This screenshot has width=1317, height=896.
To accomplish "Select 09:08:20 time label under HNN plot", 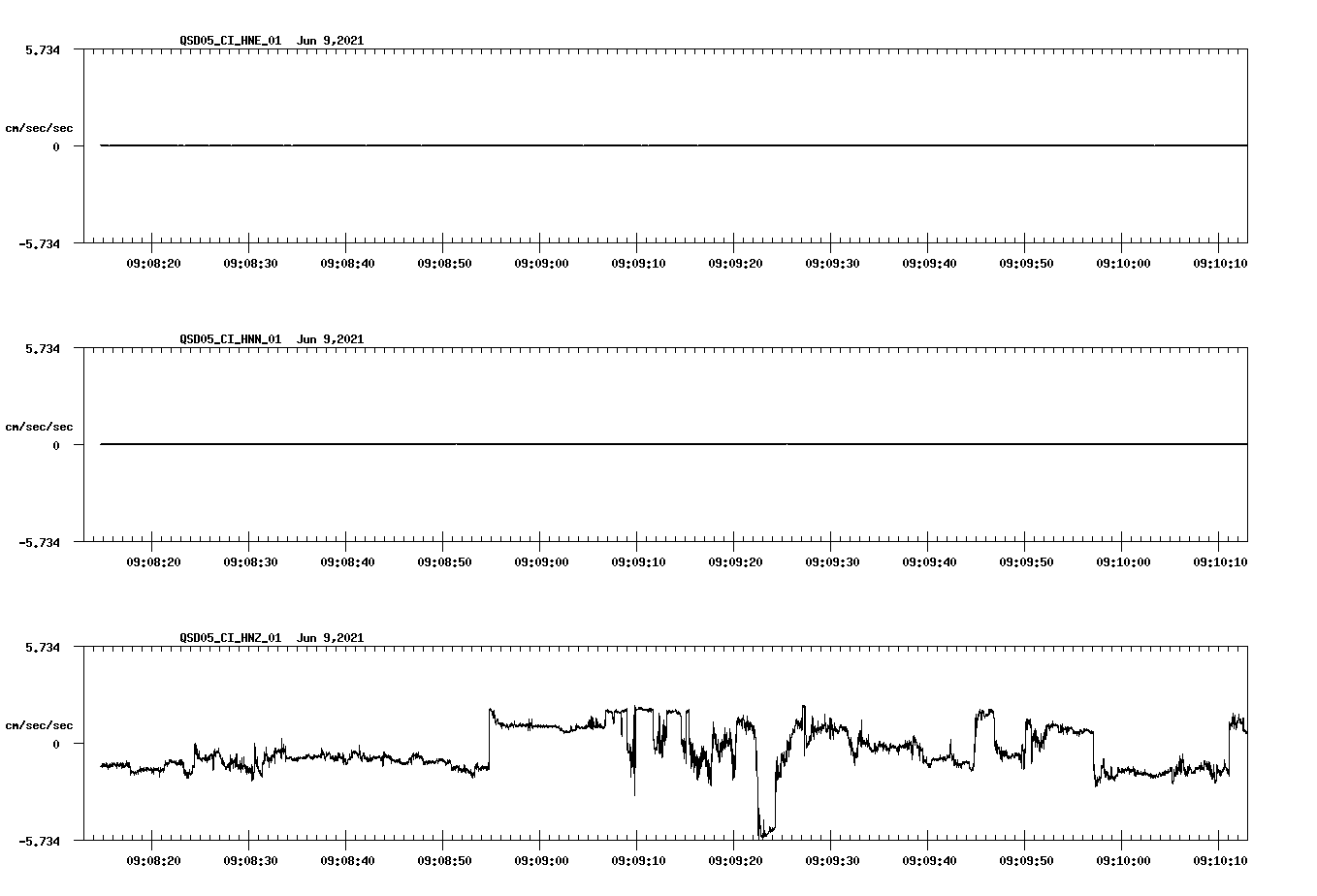I will point(153,561).
